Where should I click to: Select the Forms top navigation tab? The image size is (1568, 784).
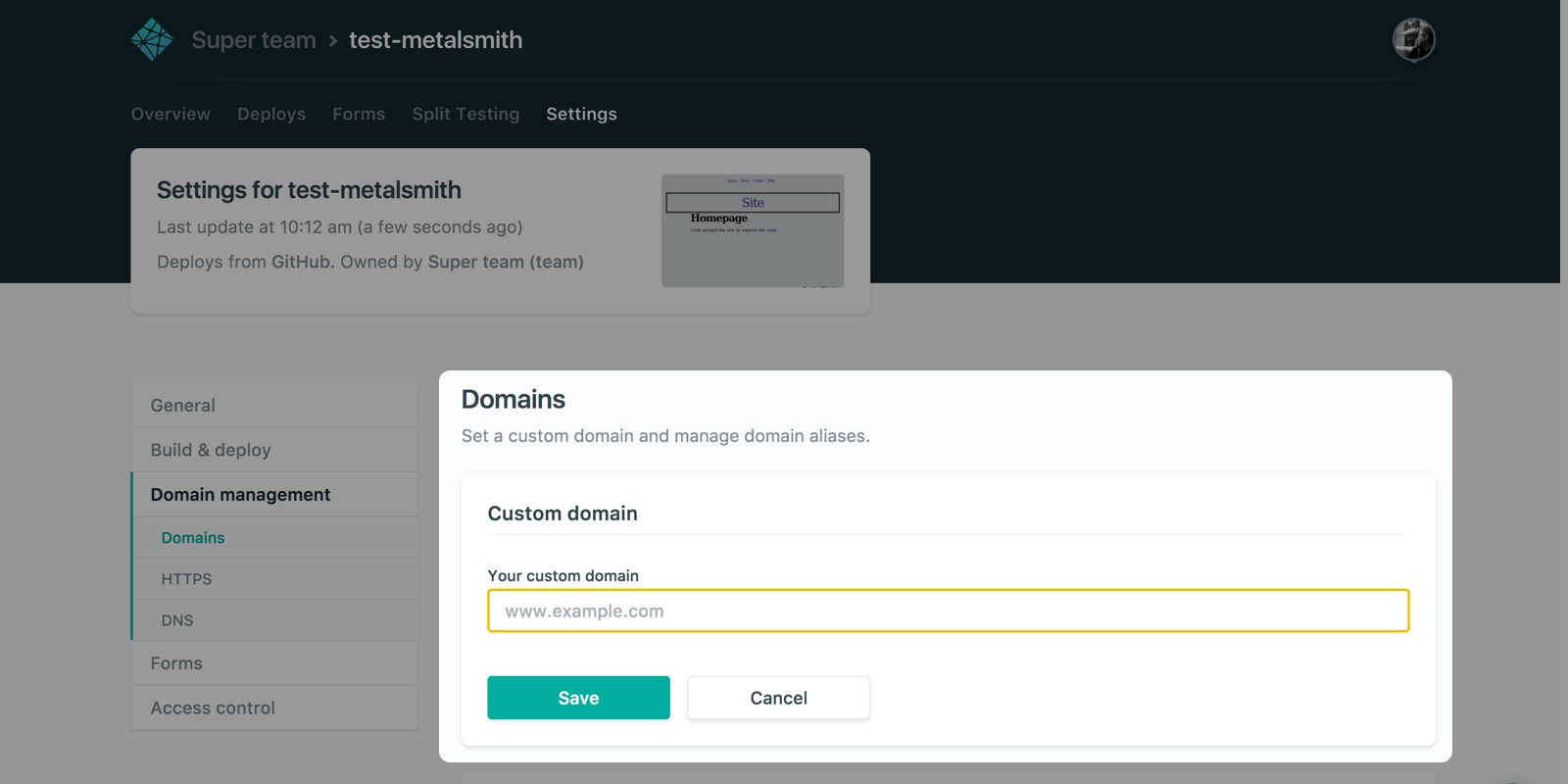pyautogui.click(x=359, y=114)
